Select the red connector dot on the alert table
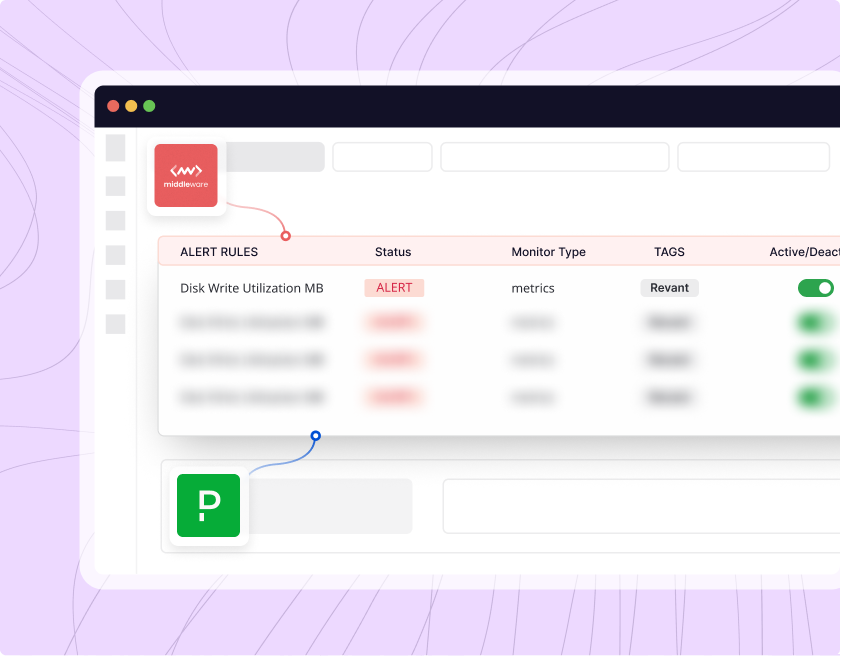Image resolution: width=841 pixels, height=656 pixels. point(285,236)
